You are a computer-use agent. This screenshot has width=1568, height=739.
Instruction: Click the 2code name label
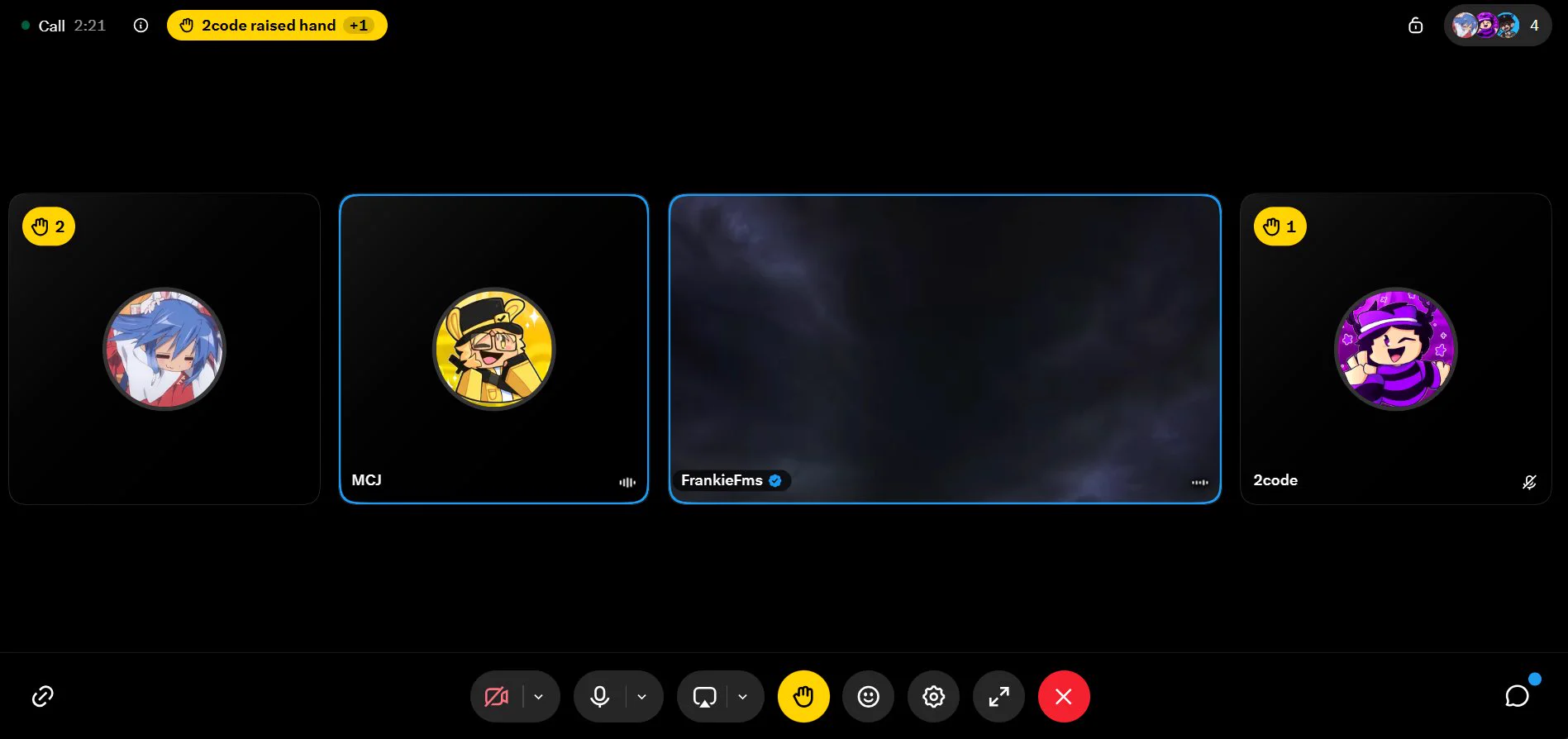1275,480
